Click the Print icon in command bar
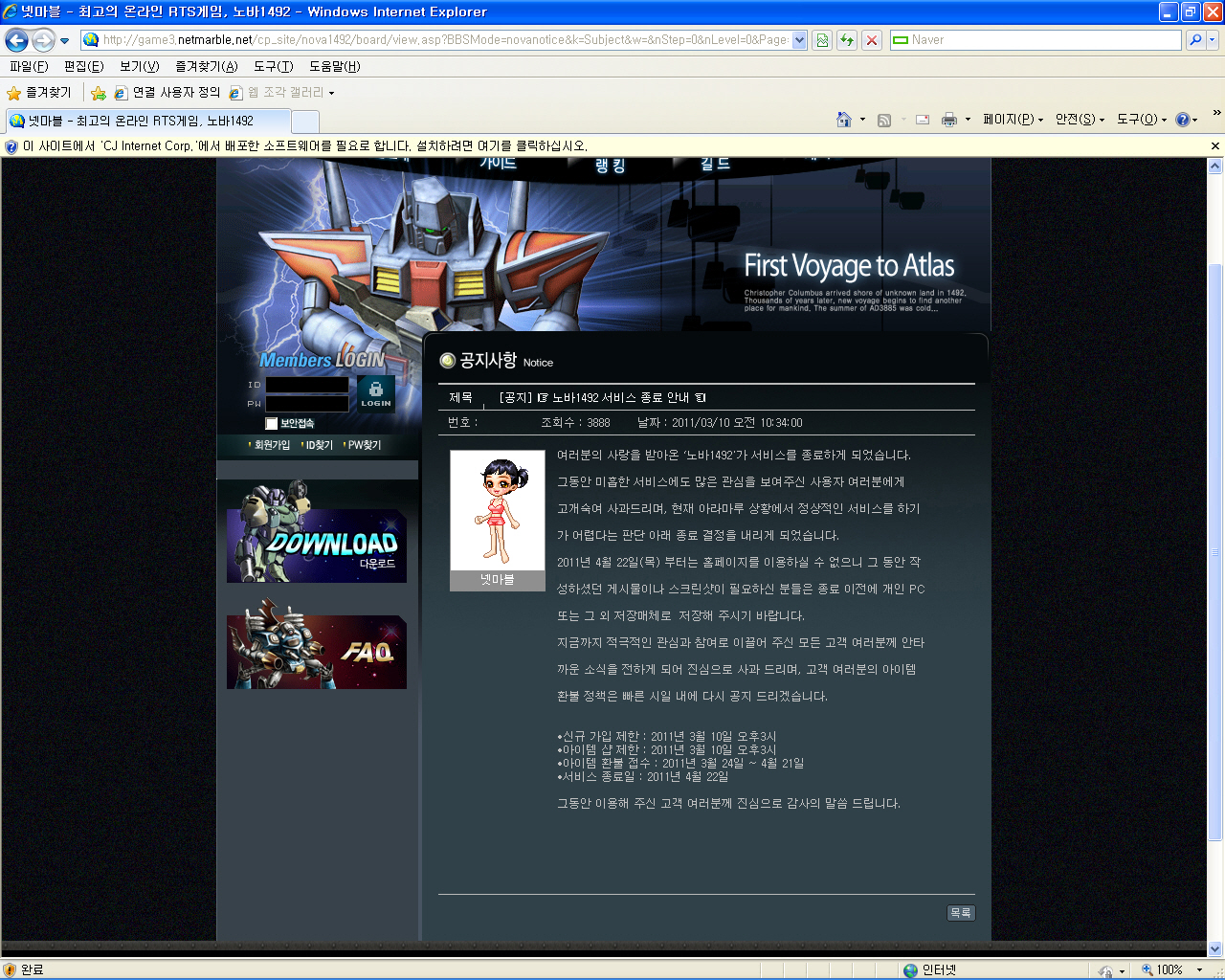This screenshot has height=980, width=1225. 949,120
